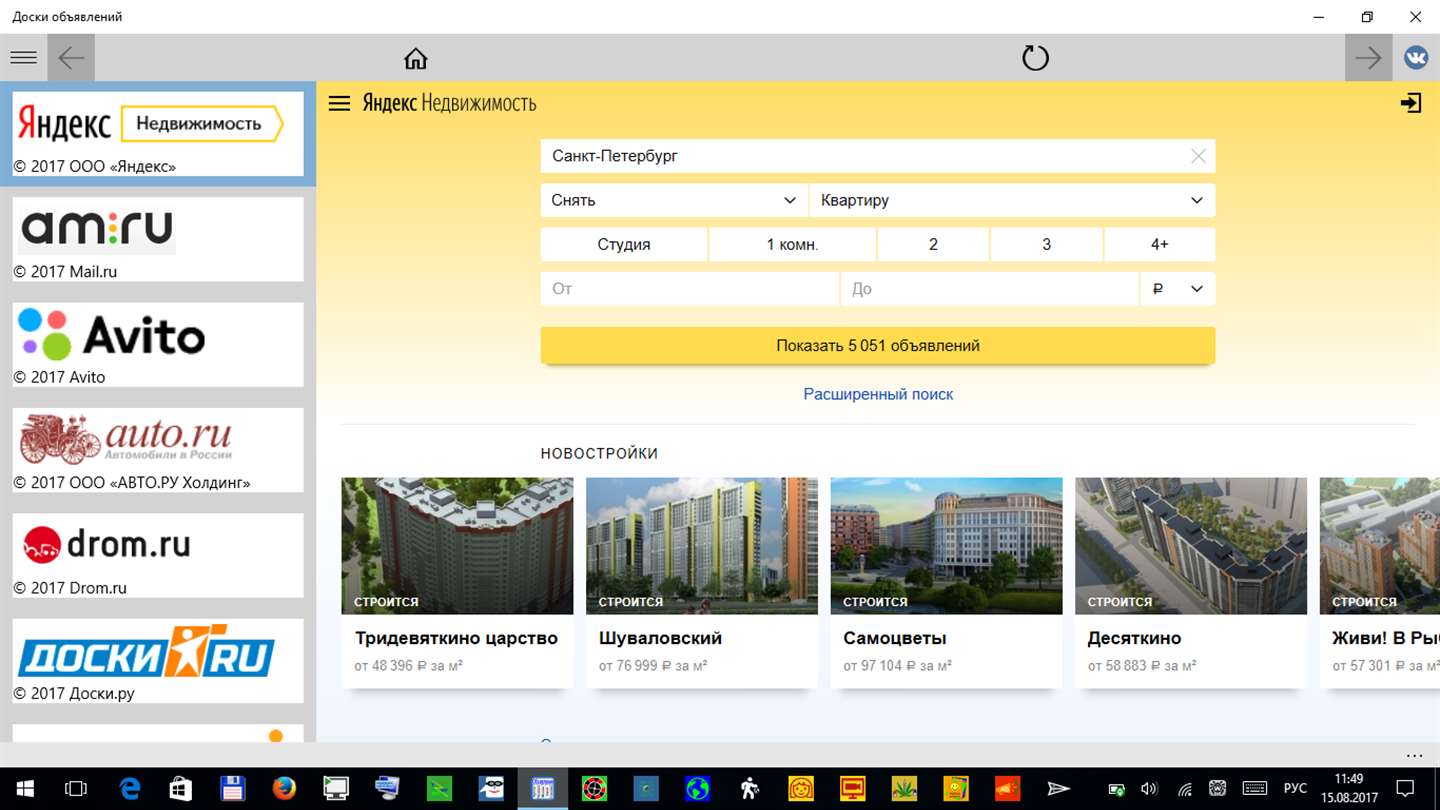Open the Доски.ру board in sidebar

(158, 661)
